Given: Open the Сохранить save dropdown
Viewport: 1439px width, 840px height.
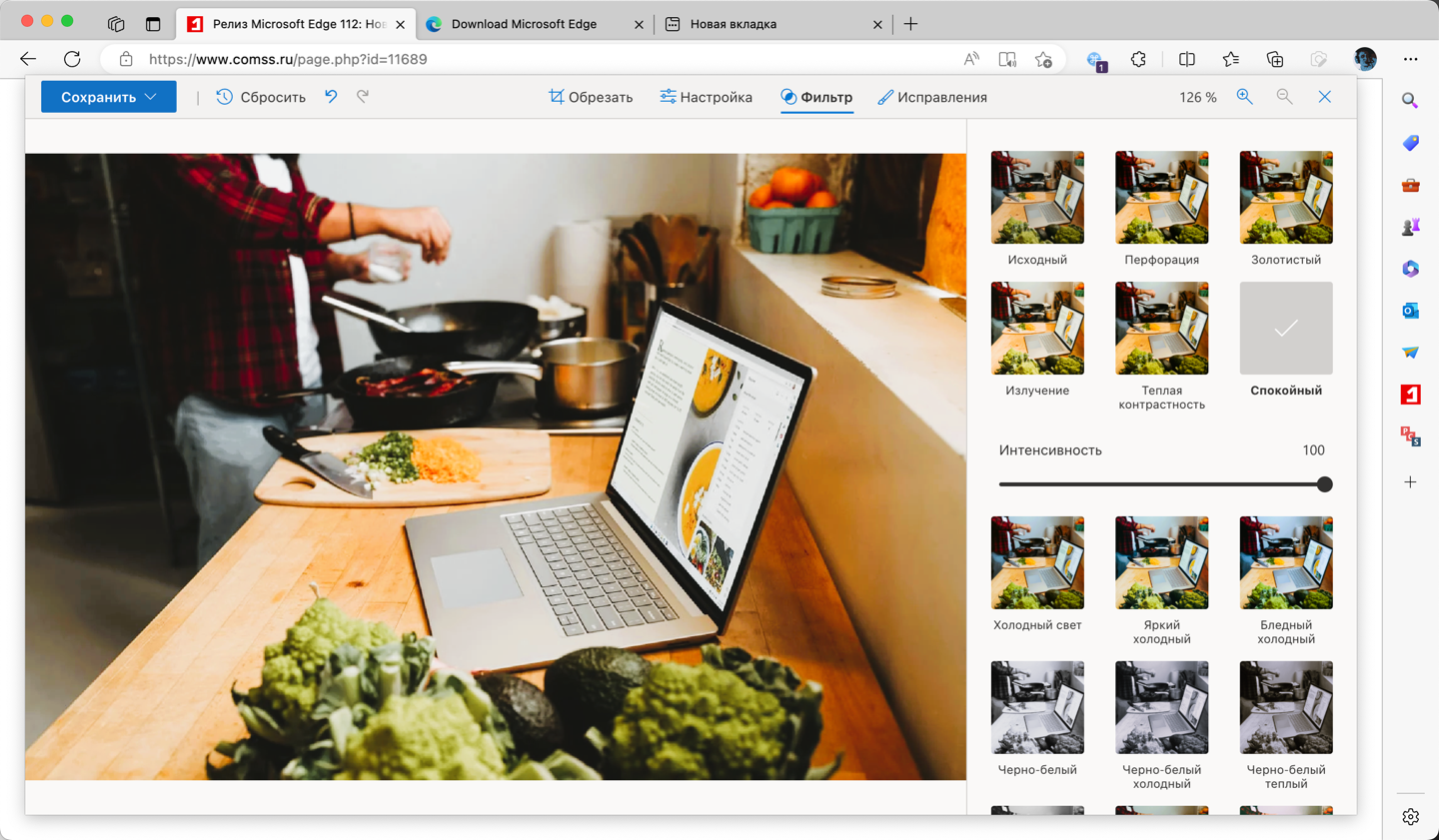Looking at the screenshot, I should 109,97.
